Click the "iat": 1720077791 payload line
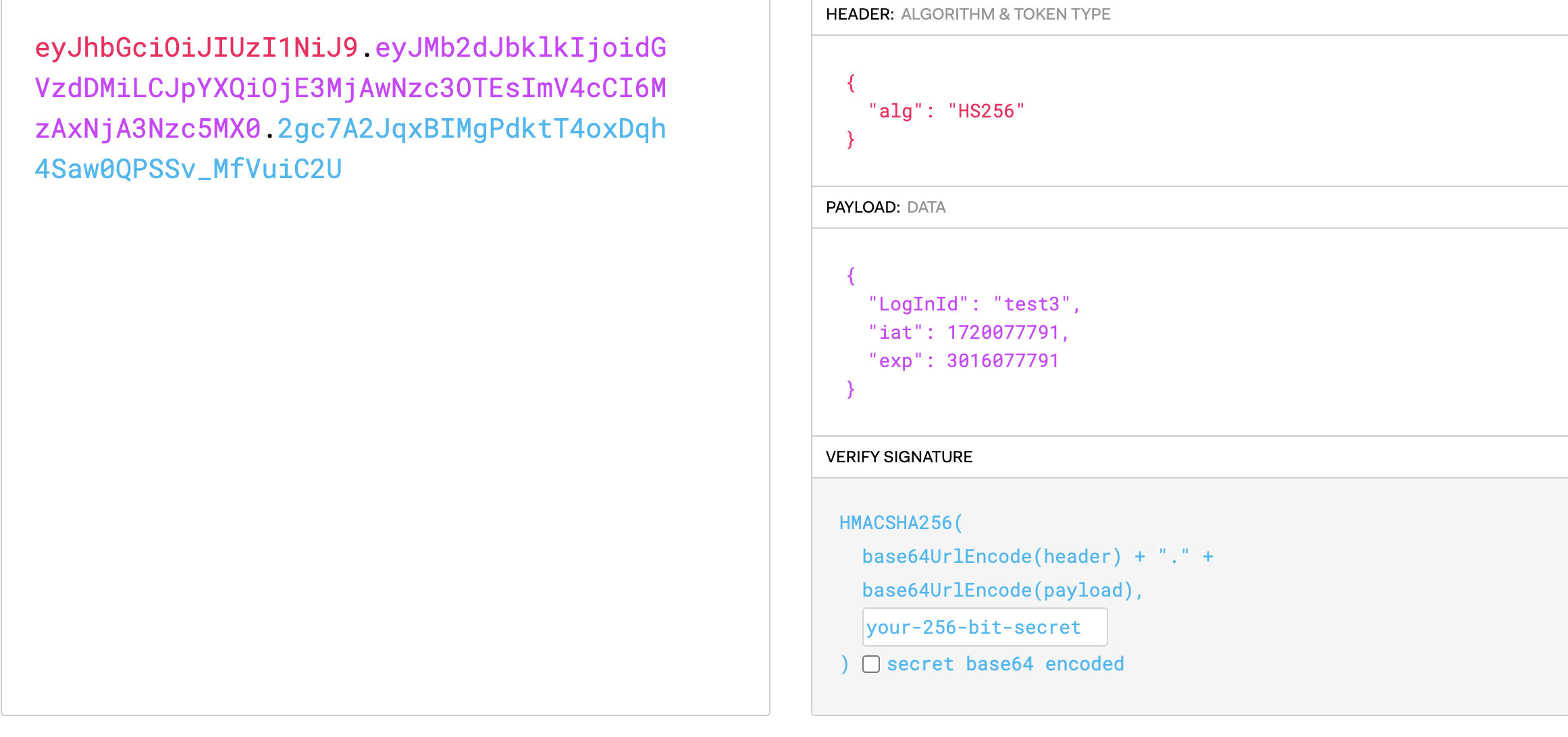Screen dimensions: 1568x737 pos(968,333)
